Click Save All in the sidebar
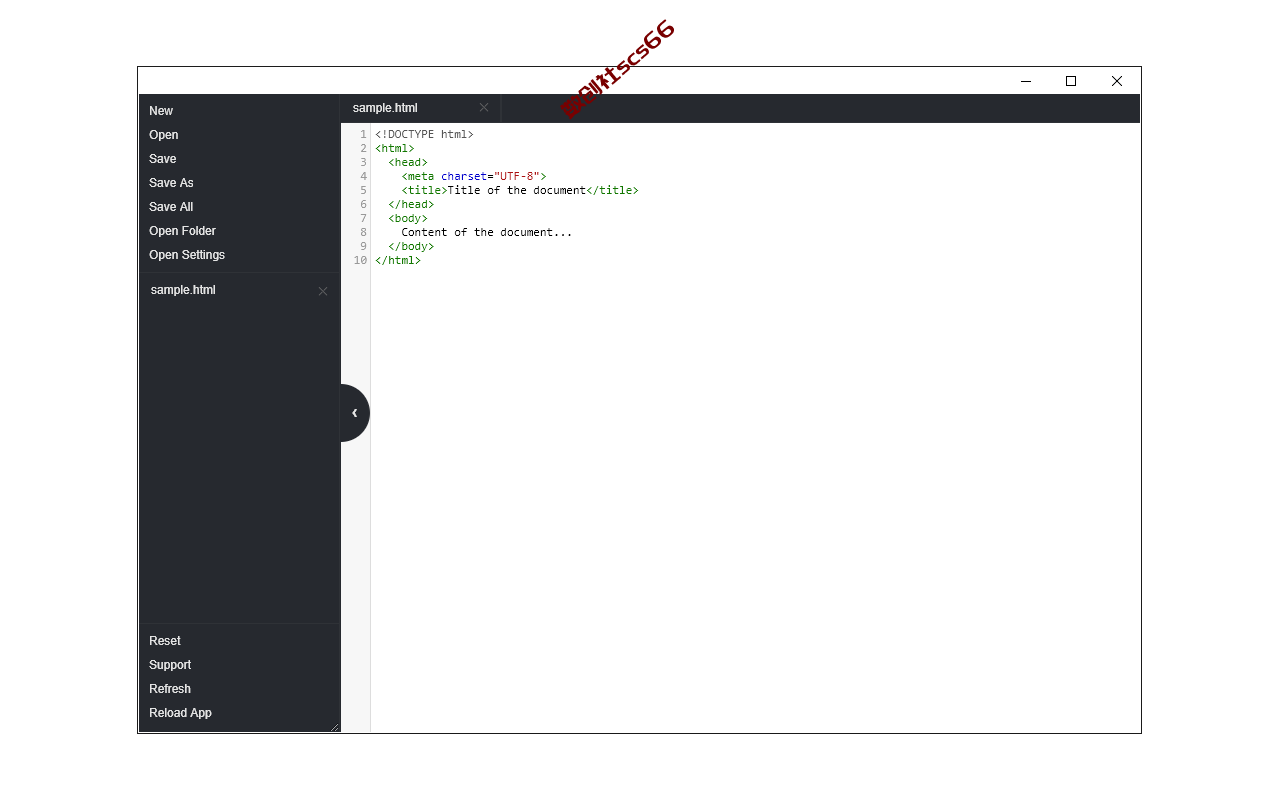 click(171, 207)
